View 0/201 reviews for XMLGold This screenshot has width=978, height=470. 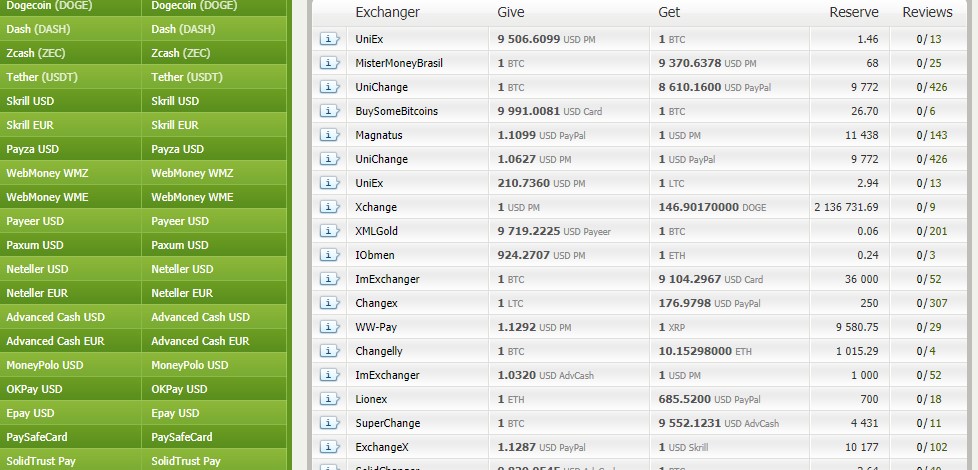click(932, 231)
